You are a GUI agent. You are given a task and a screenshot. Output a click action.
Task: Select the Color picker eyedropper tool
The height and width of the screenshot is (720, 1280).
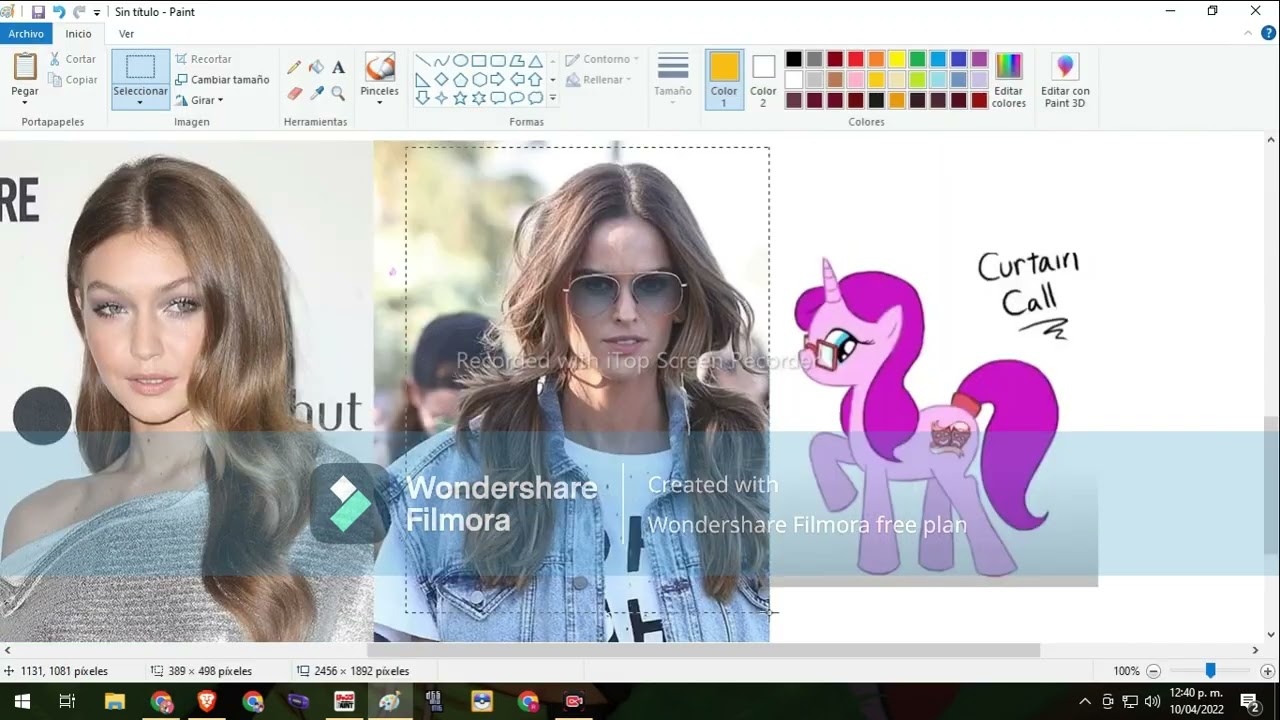[x=316, y=93]
